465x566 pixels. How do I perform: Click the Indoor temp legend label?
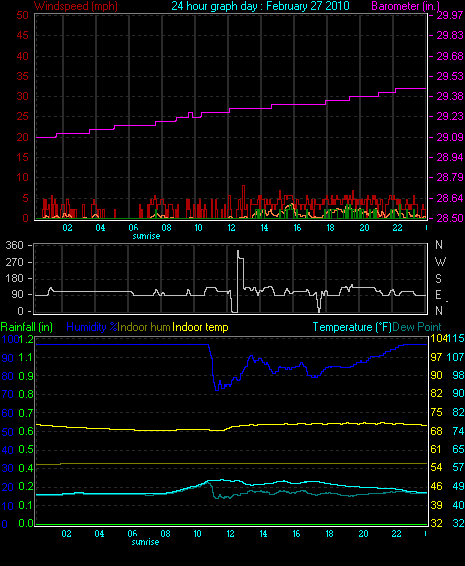point(200,327)
